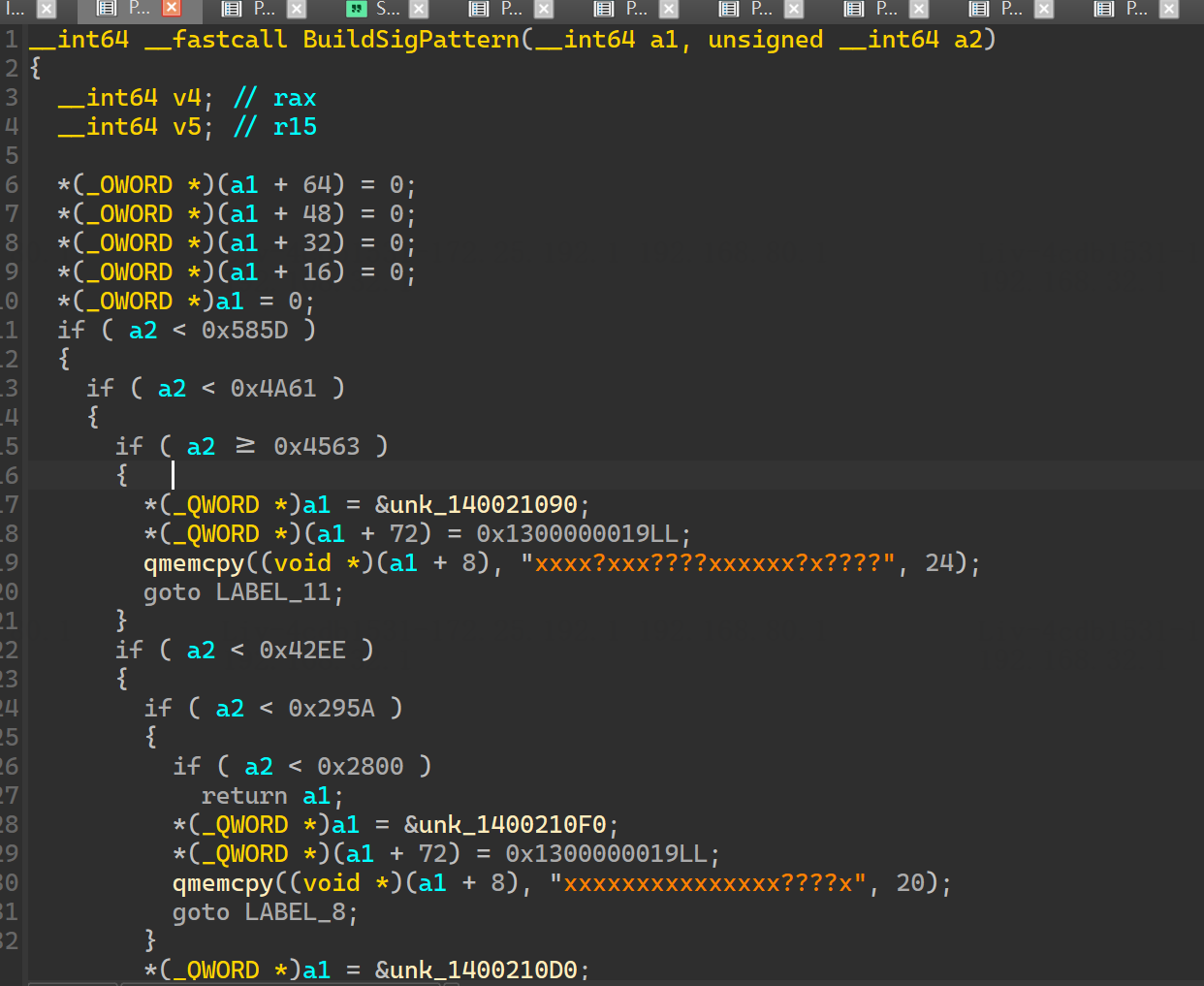Viewport: 1204px width, 986px height.
Task: Switch to the S... tab with green icon
Action: (388, 9)
